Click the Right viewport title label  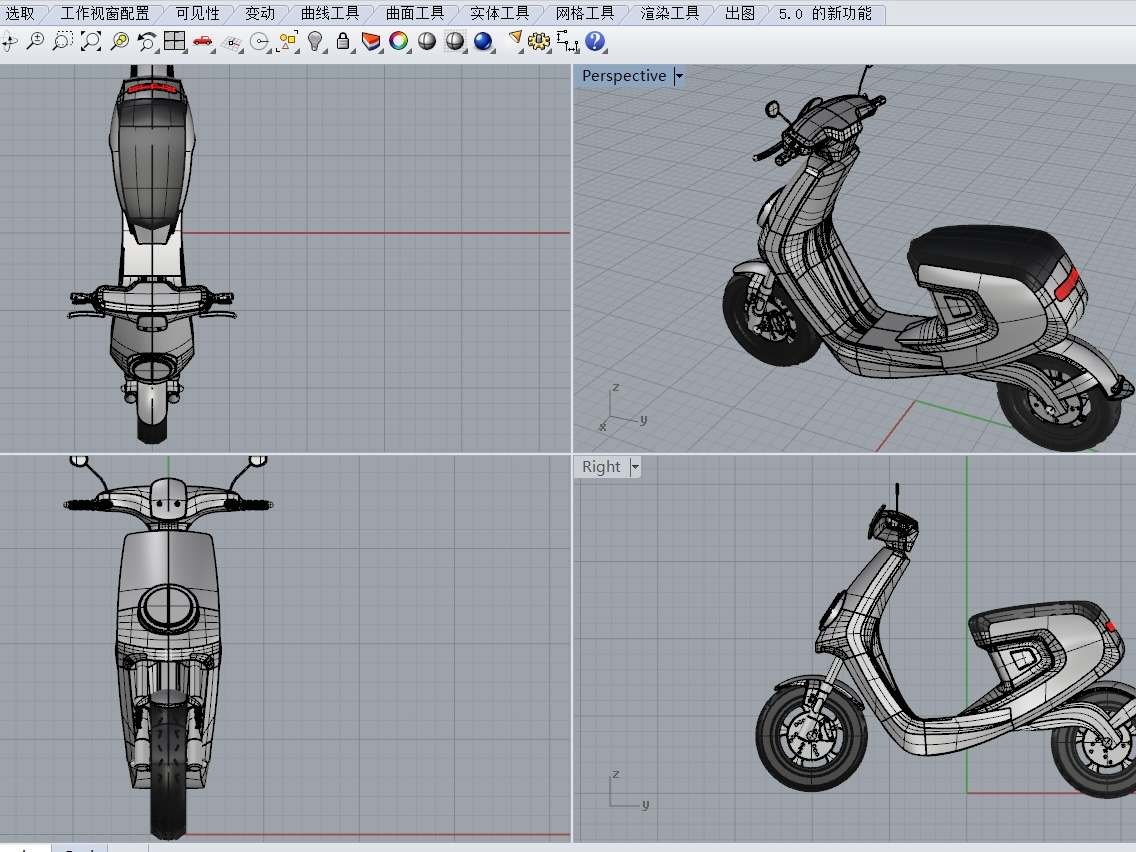[601, 467]
